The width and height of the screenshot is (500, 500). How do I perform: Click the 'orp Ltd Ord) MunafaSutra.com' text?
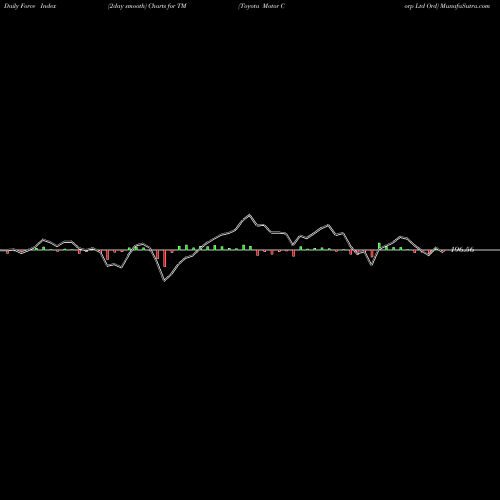[x=447, y=6]
